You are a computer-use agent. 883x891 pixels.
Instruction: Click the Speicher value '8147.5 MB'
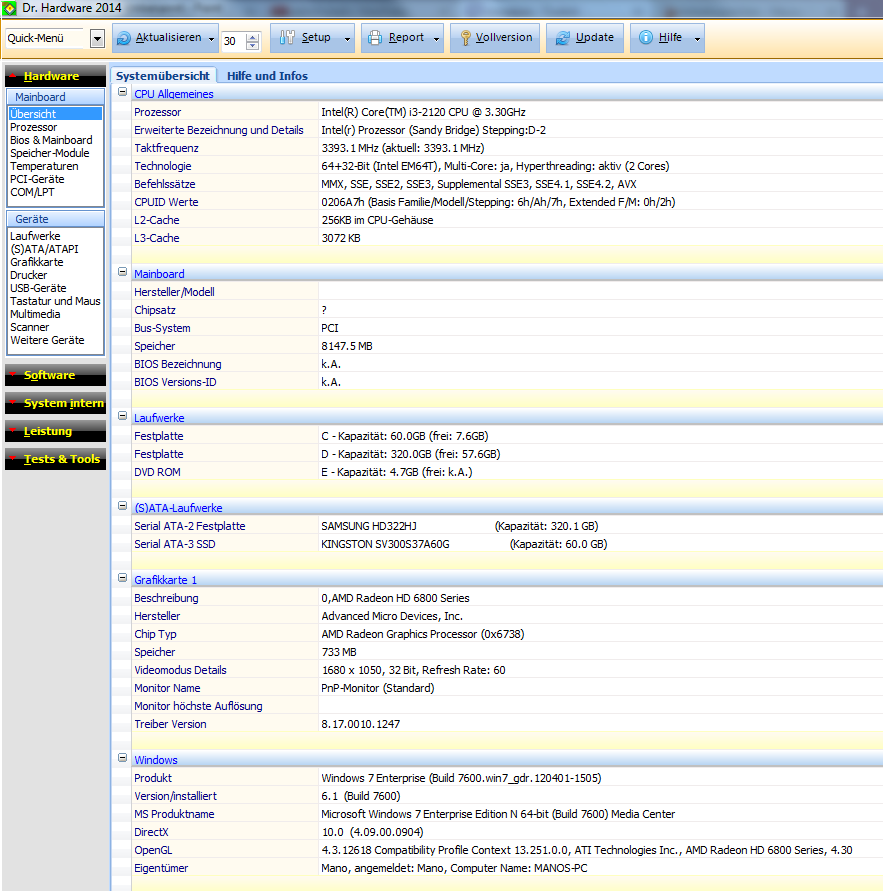(347, 346)
